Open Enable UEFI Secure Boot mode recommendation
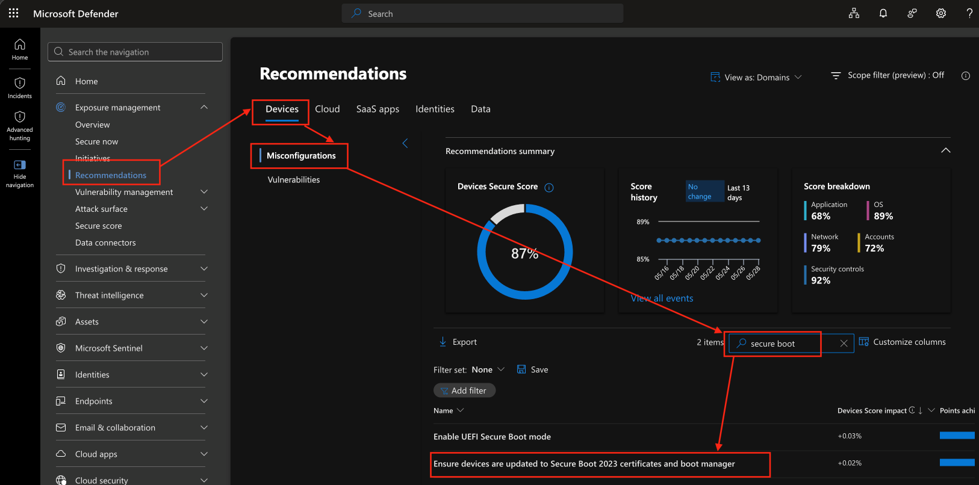 492,436
